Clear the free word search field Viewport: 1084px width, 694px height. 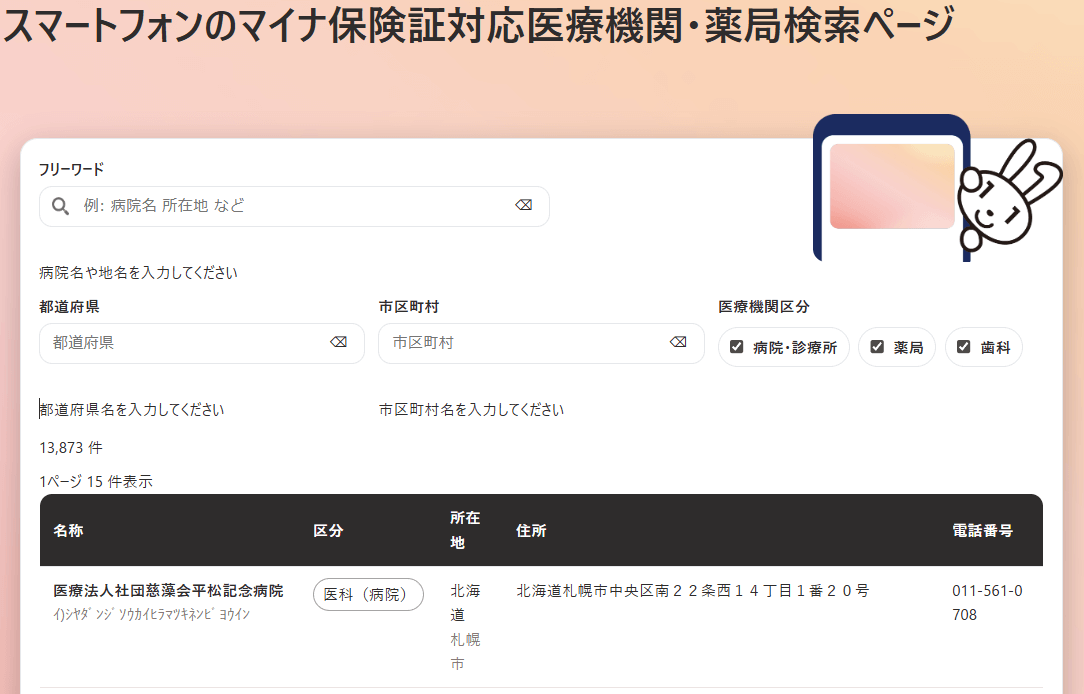523,206
